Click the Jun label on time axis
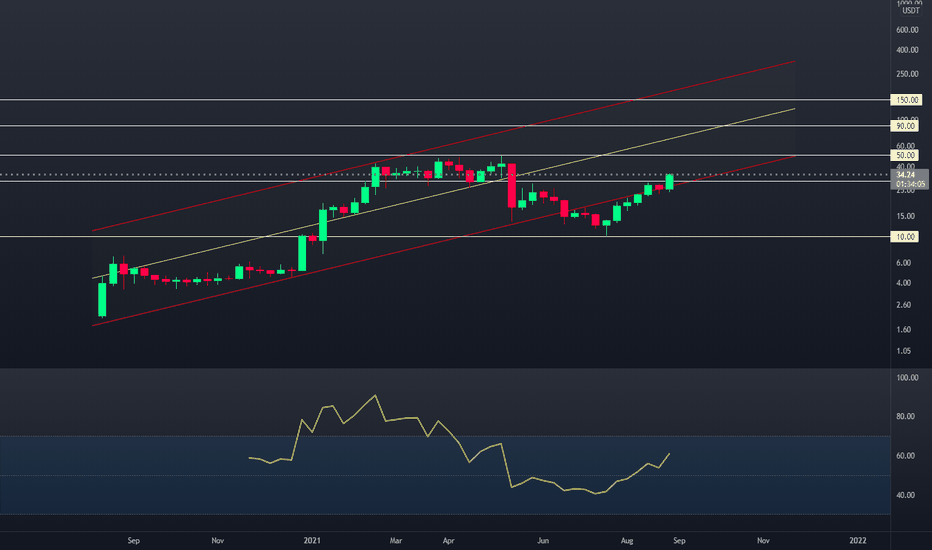The image size is (932, 550). pyautogui.click(x=543, y=540)
